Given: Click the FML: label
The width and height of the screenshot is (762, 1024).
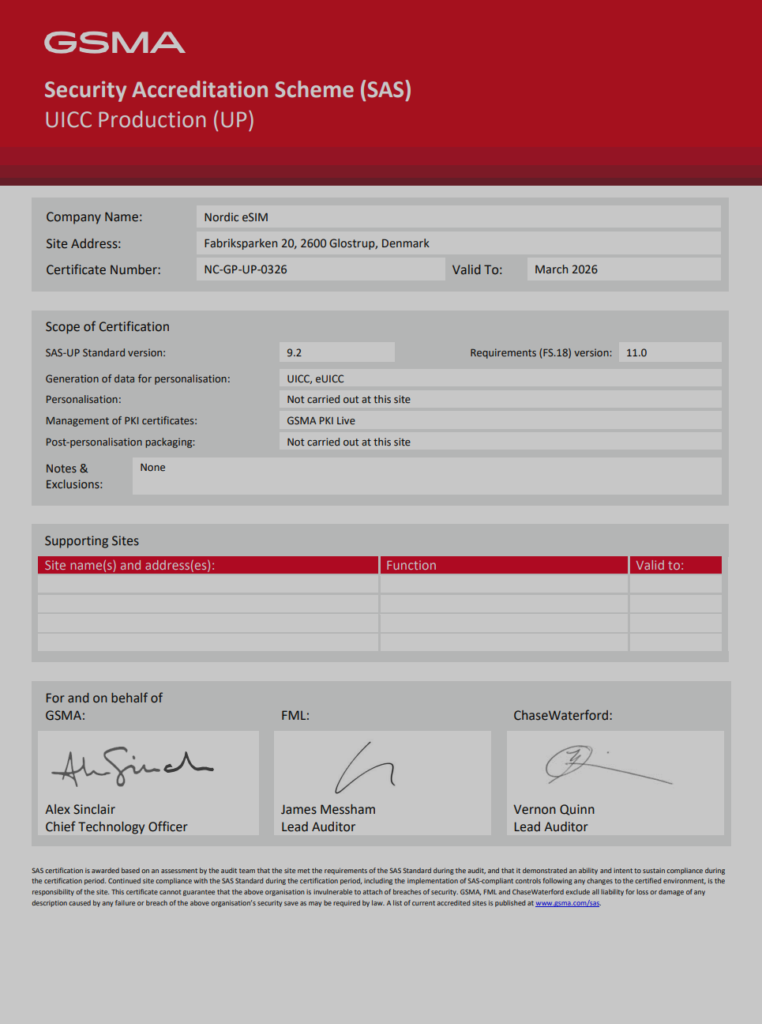Looking at the screenshot, I should pos(295,716).
